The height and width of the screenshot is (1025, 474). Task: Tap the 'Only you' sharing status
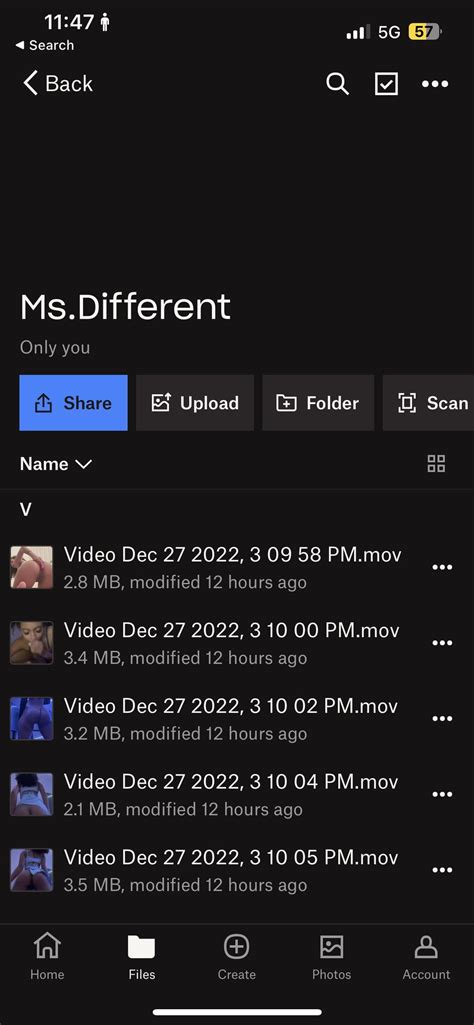click(x=55, y=348)
